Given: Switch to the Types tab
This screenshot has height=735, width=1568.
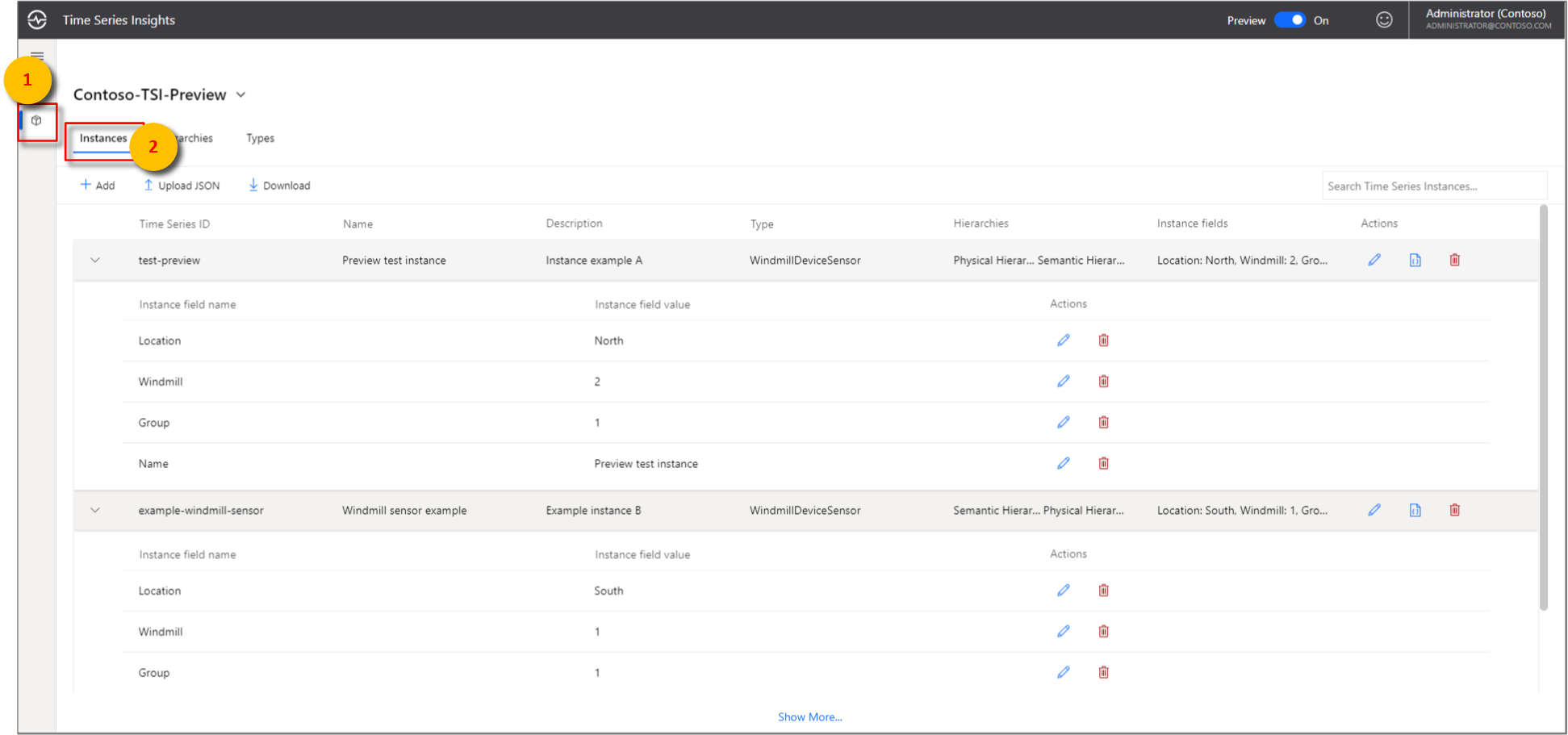Looking at the screenshot, I should pos(260,138).
